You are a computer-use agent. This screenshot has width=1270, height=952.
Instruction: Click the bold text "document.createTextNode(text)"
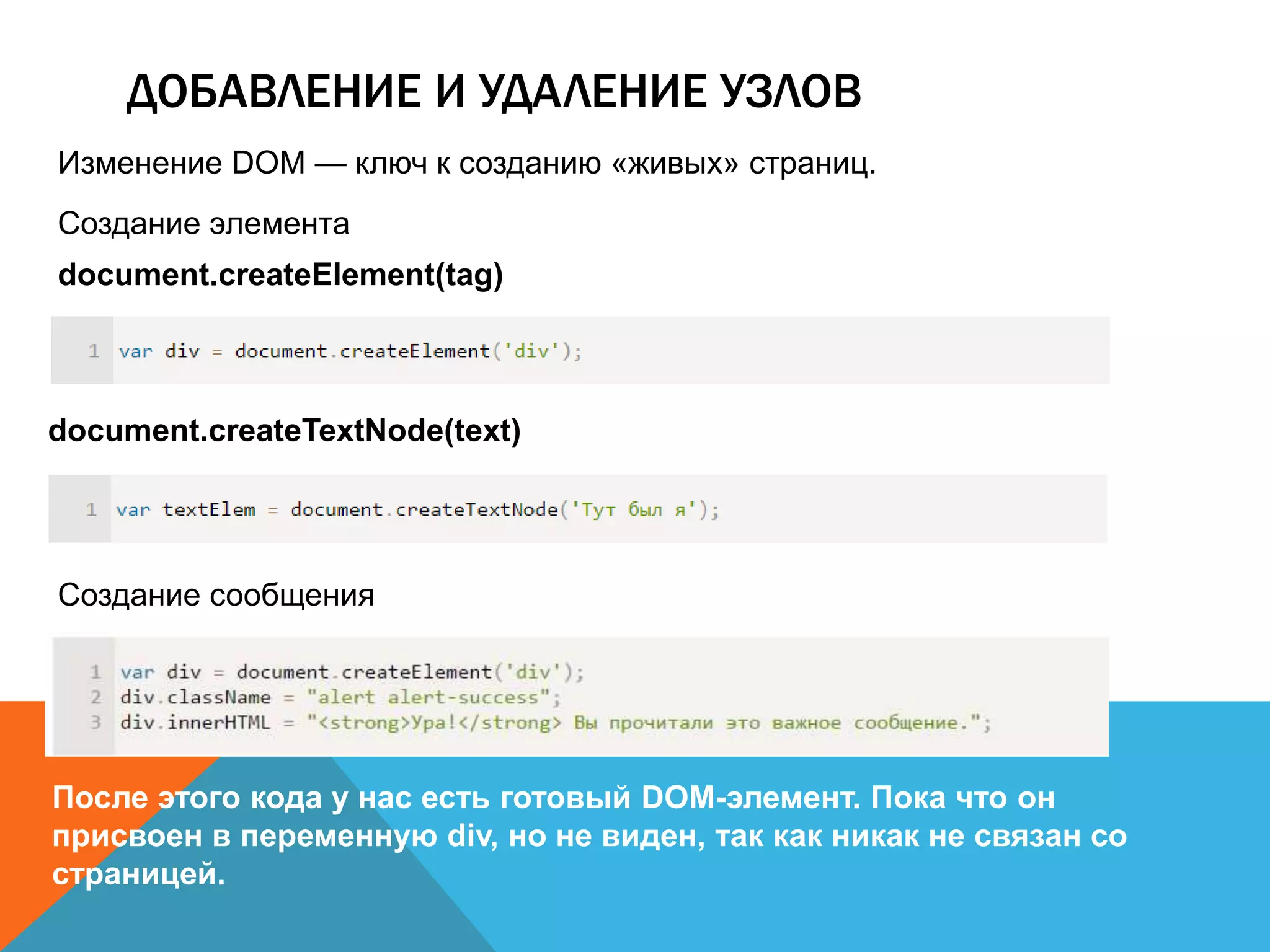click(x=285, y=431)
